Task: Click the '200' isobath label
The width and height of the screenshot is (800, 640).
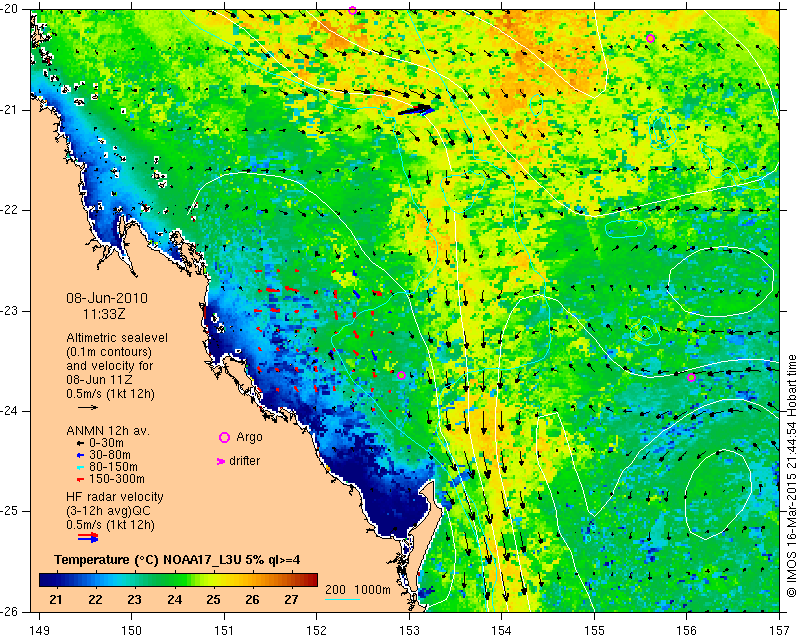Action: 335,590
